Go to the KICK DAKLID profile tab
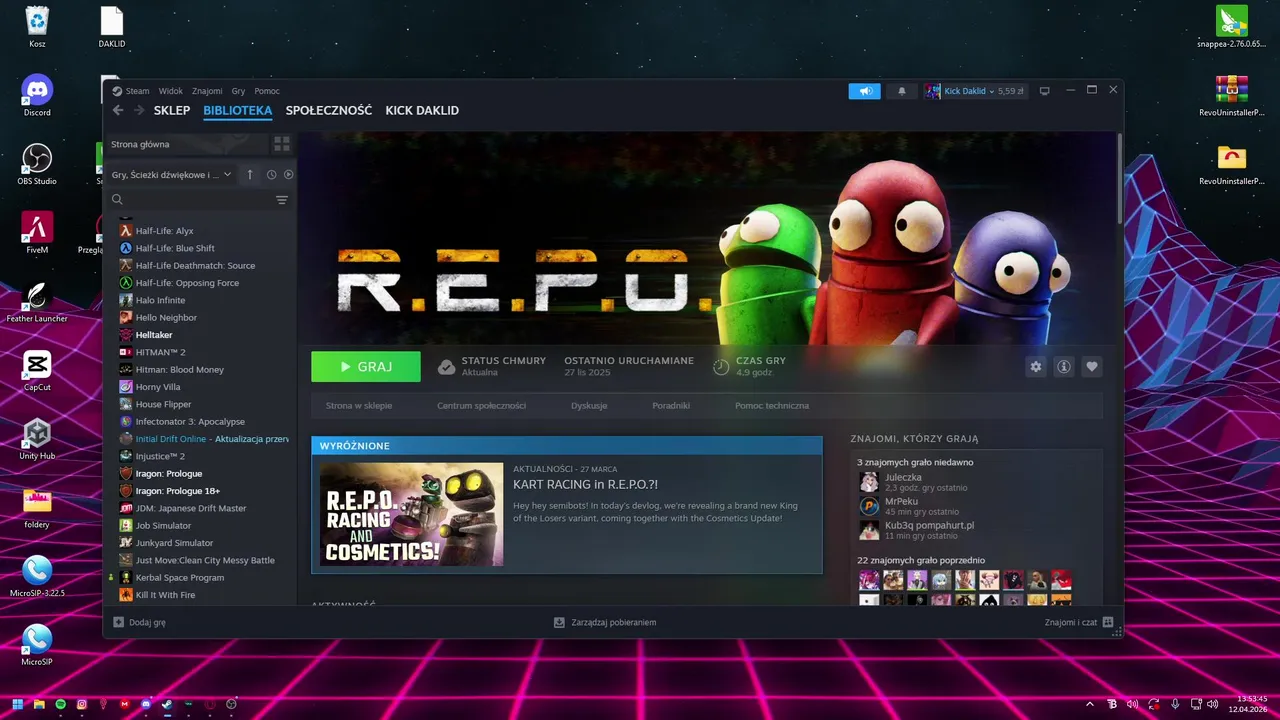Viewport: 1280px width, 720px height. 422,110
